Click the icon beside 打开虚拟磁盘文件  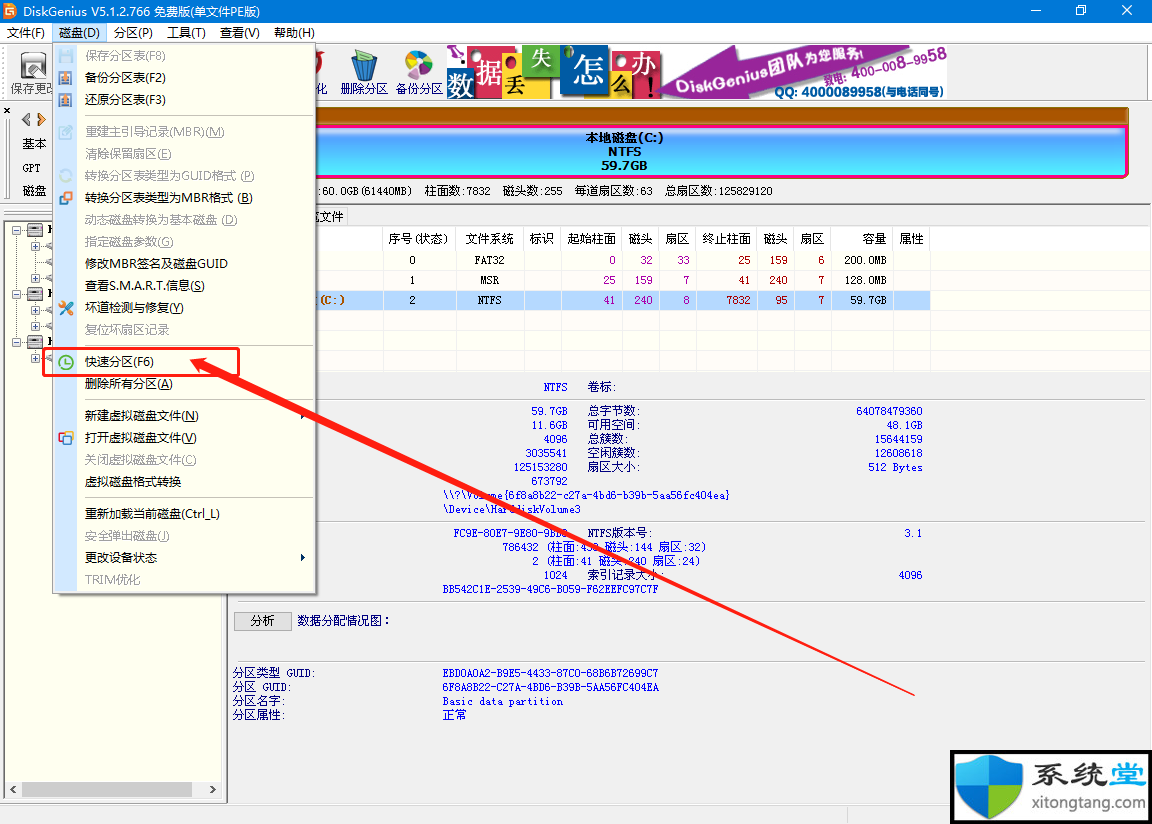click(65, 438)
